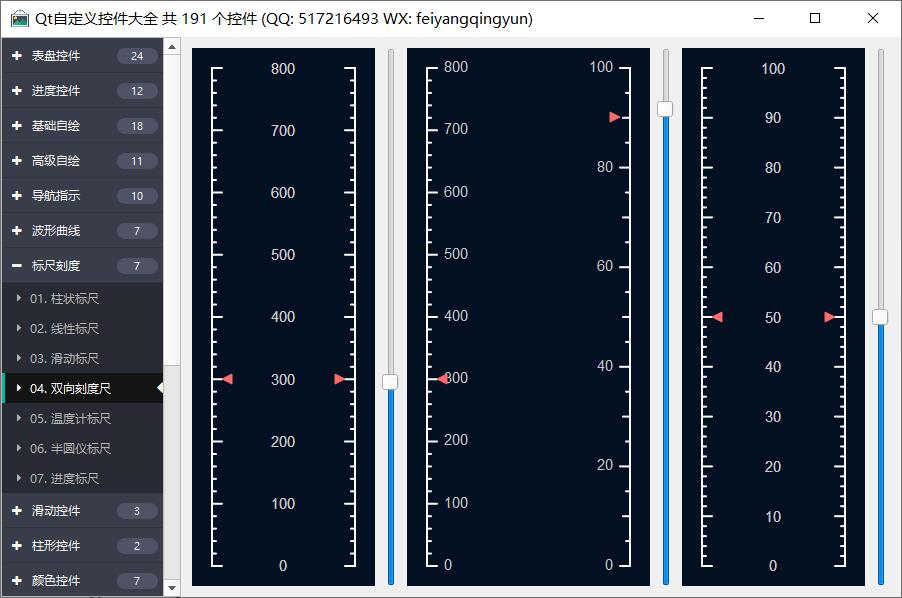
Task: Click the slider handle beside the first ruler
Action: 390,382
